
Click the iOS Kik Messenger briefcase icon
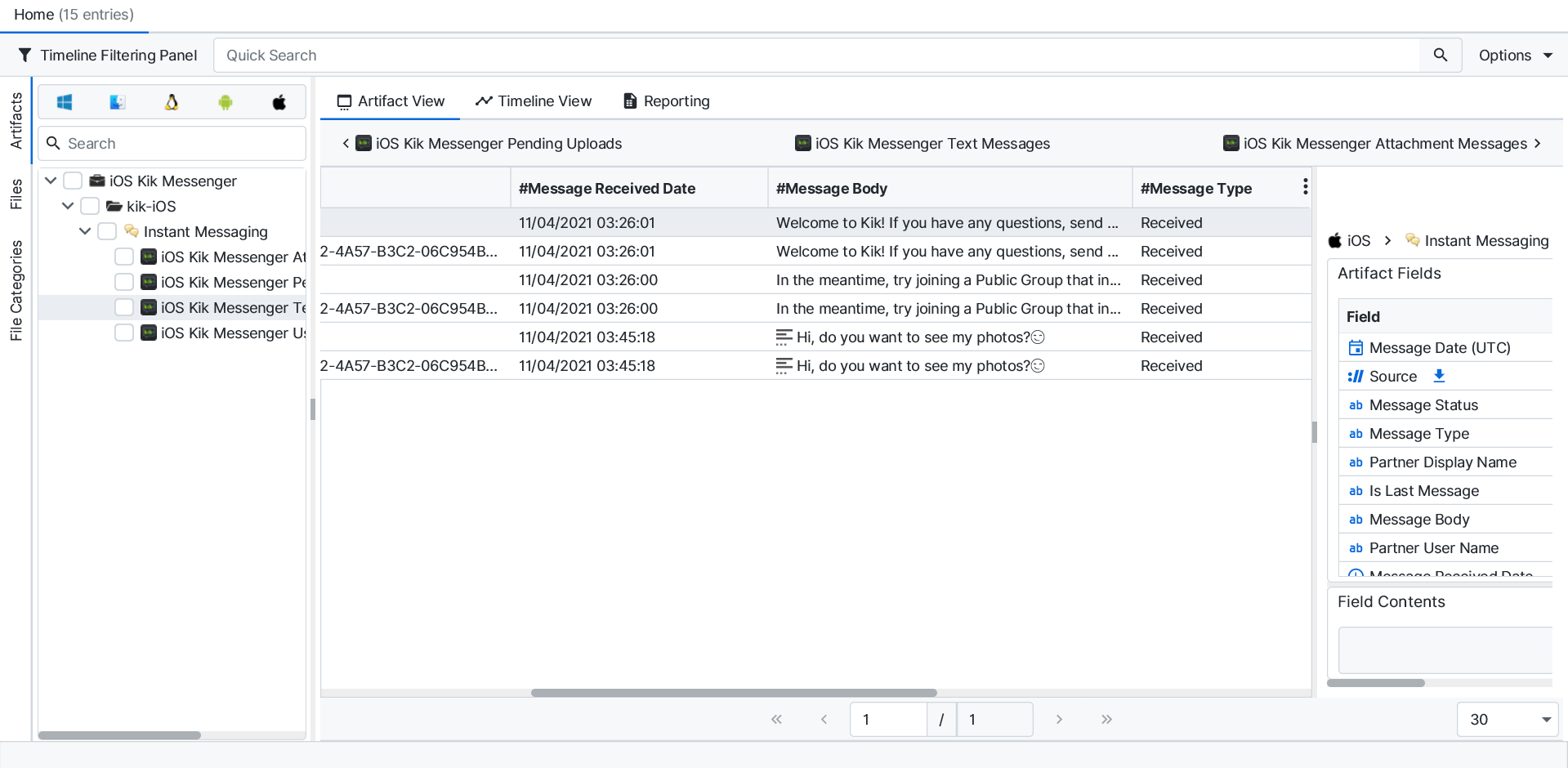point(97,181)
